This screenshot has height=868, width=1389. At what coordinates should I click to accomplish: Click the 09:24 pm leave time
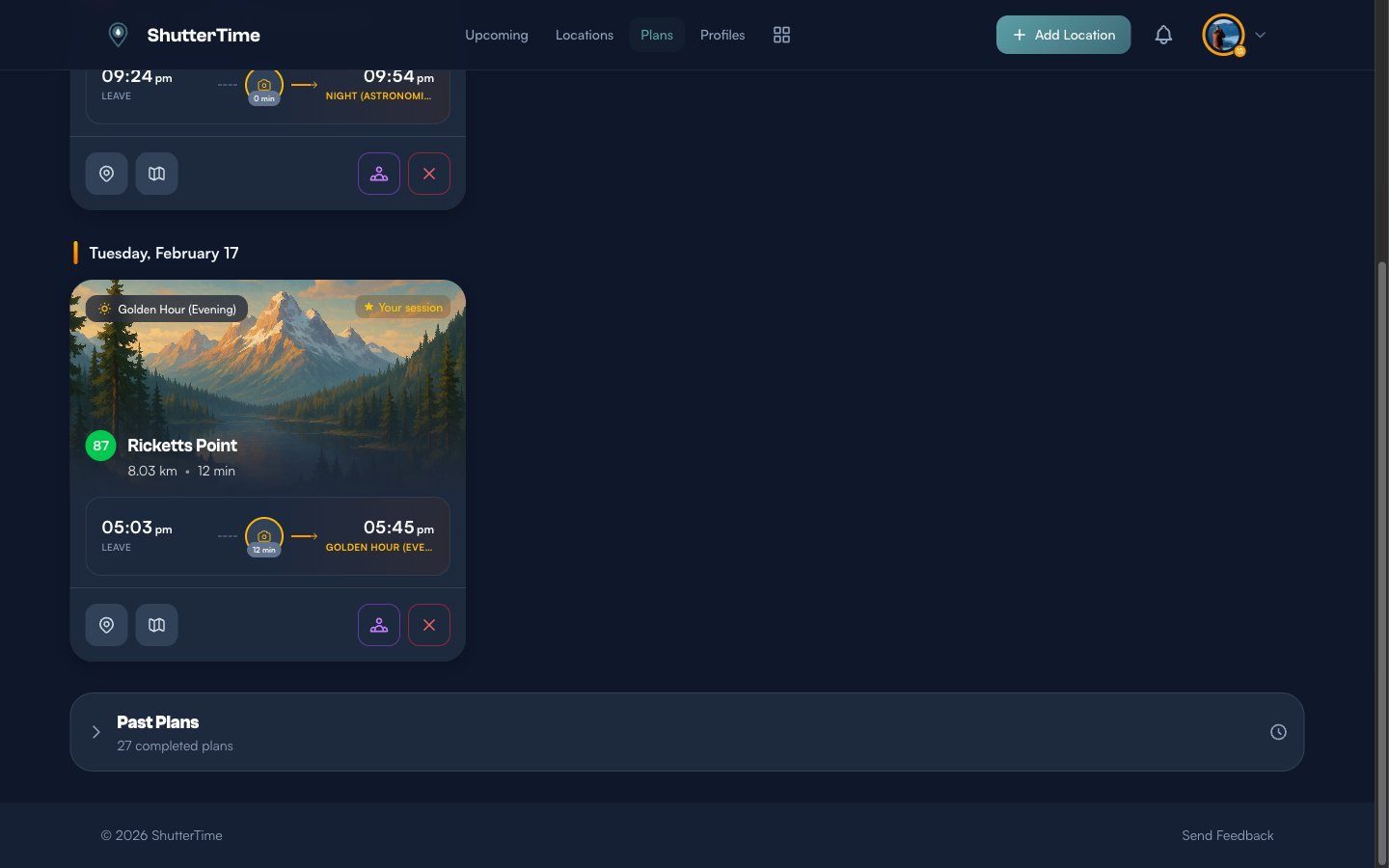click(x=137, y=76)
